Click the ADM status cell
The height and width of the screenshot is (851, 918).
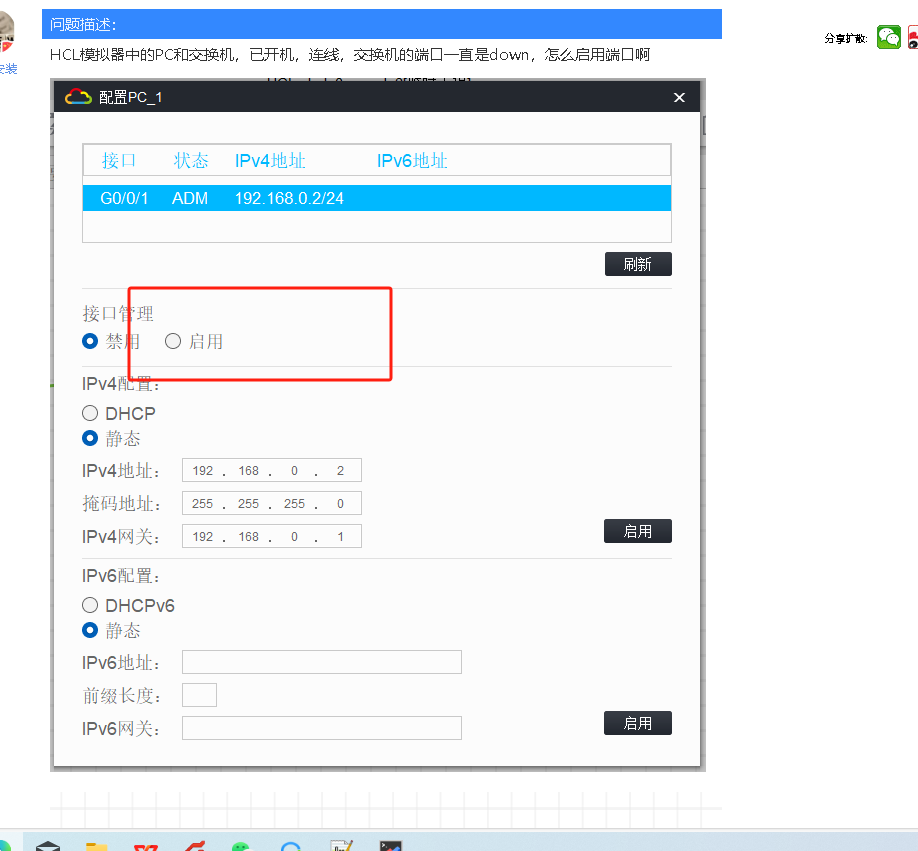click(190, 198)
